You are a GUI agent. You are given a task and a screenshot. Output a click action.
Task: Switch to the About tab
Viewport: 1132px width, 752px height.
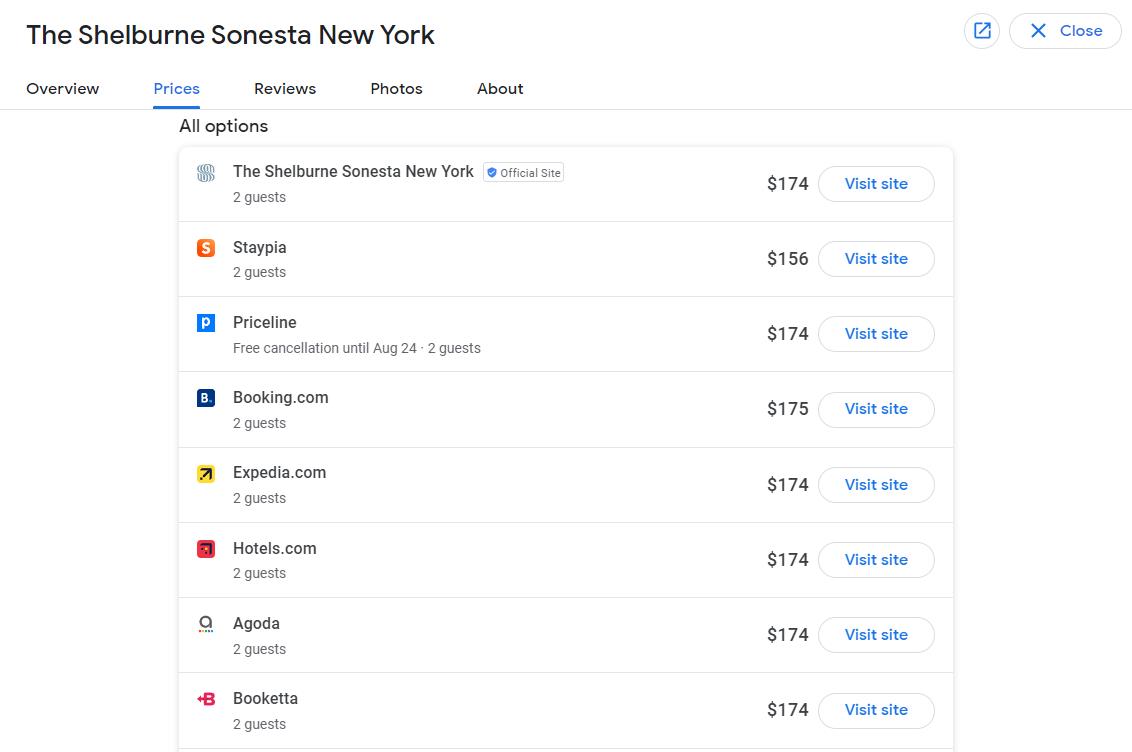[x=499, y=89]
